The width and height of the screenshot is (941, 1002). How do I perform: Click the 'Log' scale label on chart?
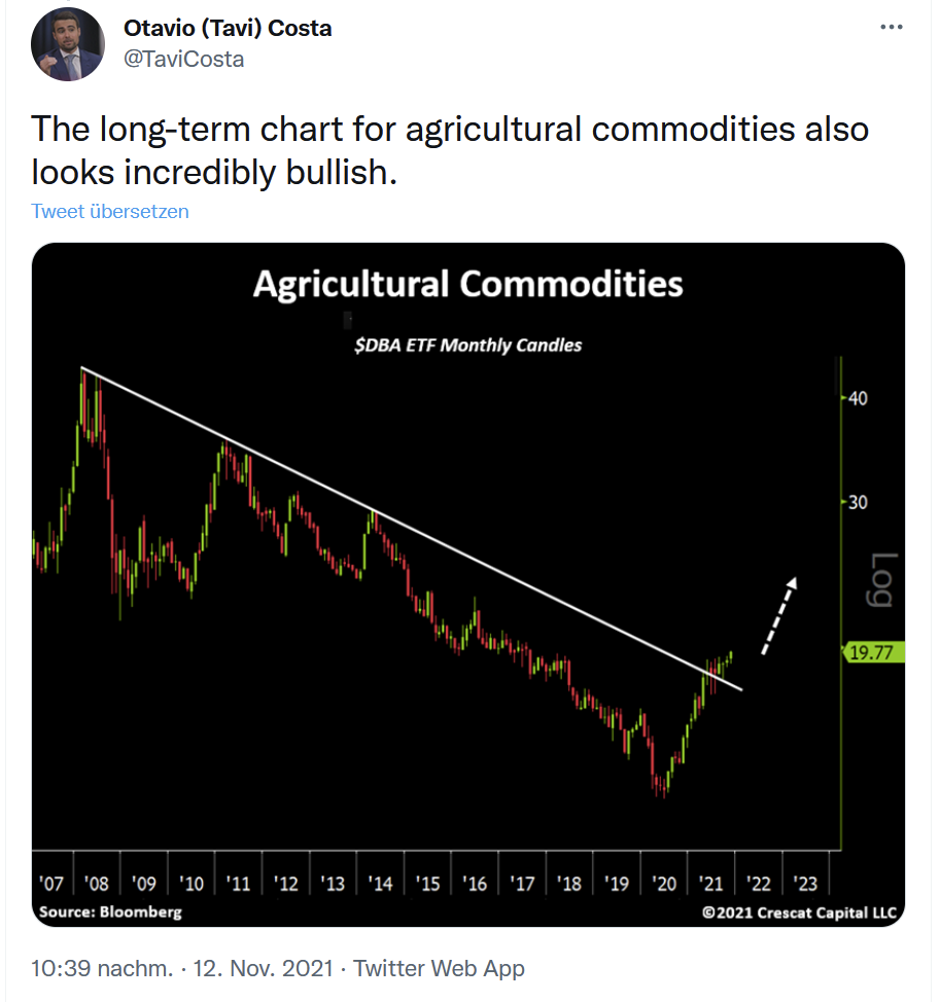(x=882, y=580)
